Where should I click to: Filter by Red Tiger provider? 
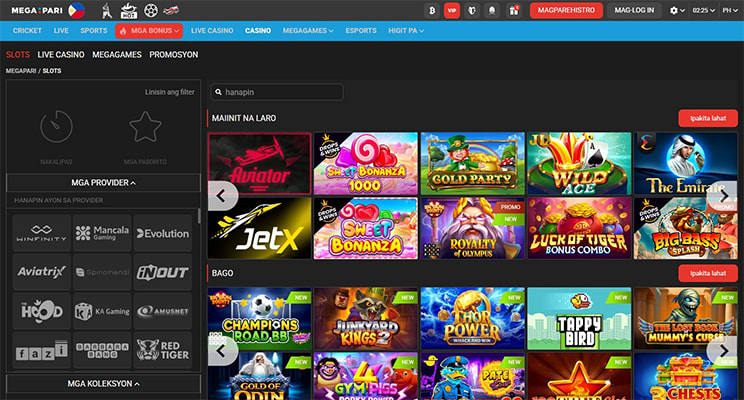click(163, 350)
